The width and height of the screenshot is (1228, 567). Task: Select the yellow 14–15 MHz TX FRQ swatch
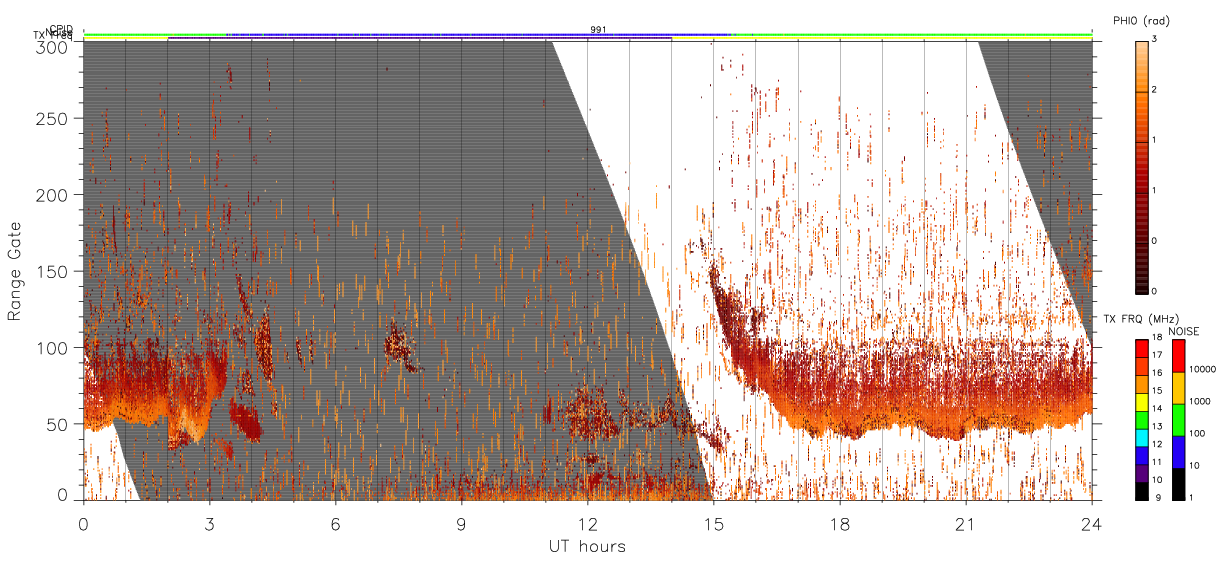tap(1142, 402)
